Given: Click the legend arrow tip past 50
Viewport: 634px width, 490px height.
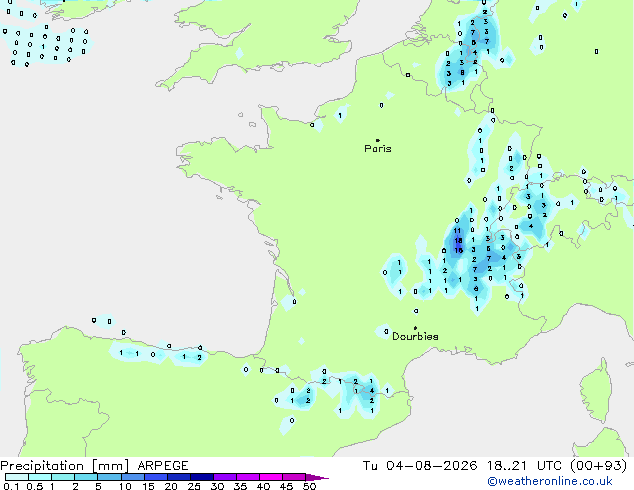Looking at the screenshot, I should pyautogui.click(x=318, y=477).
